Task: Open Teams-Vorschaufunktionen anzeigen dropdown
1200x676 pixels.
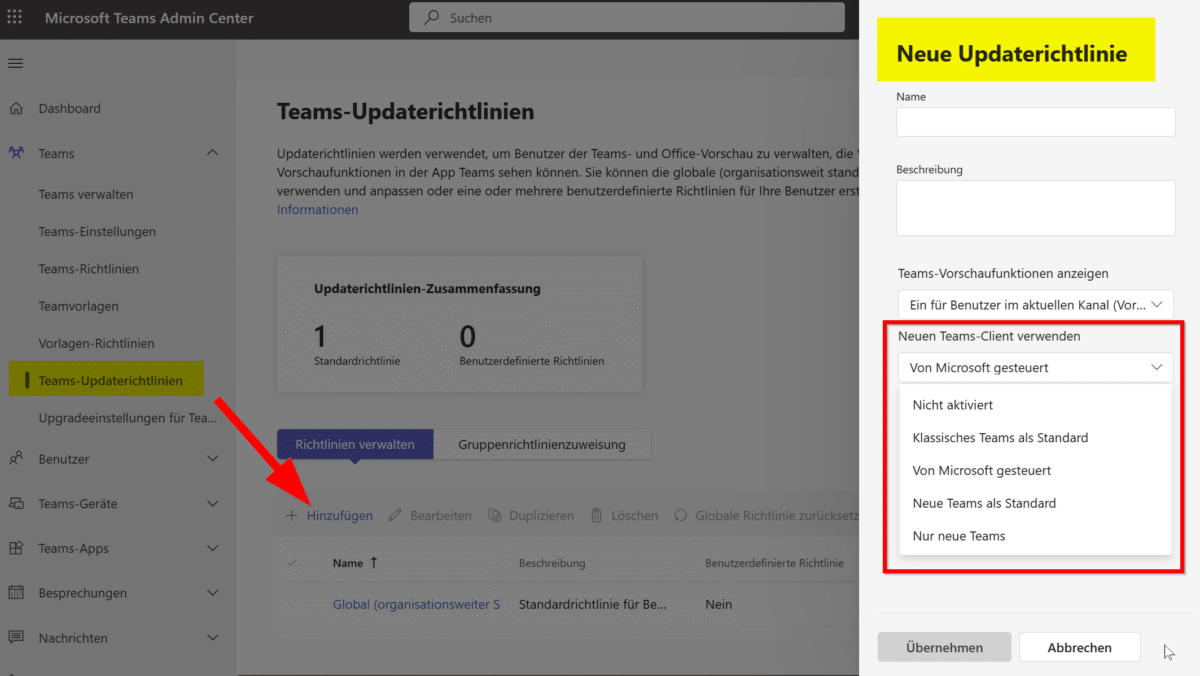Action: tap(1035, 305)
